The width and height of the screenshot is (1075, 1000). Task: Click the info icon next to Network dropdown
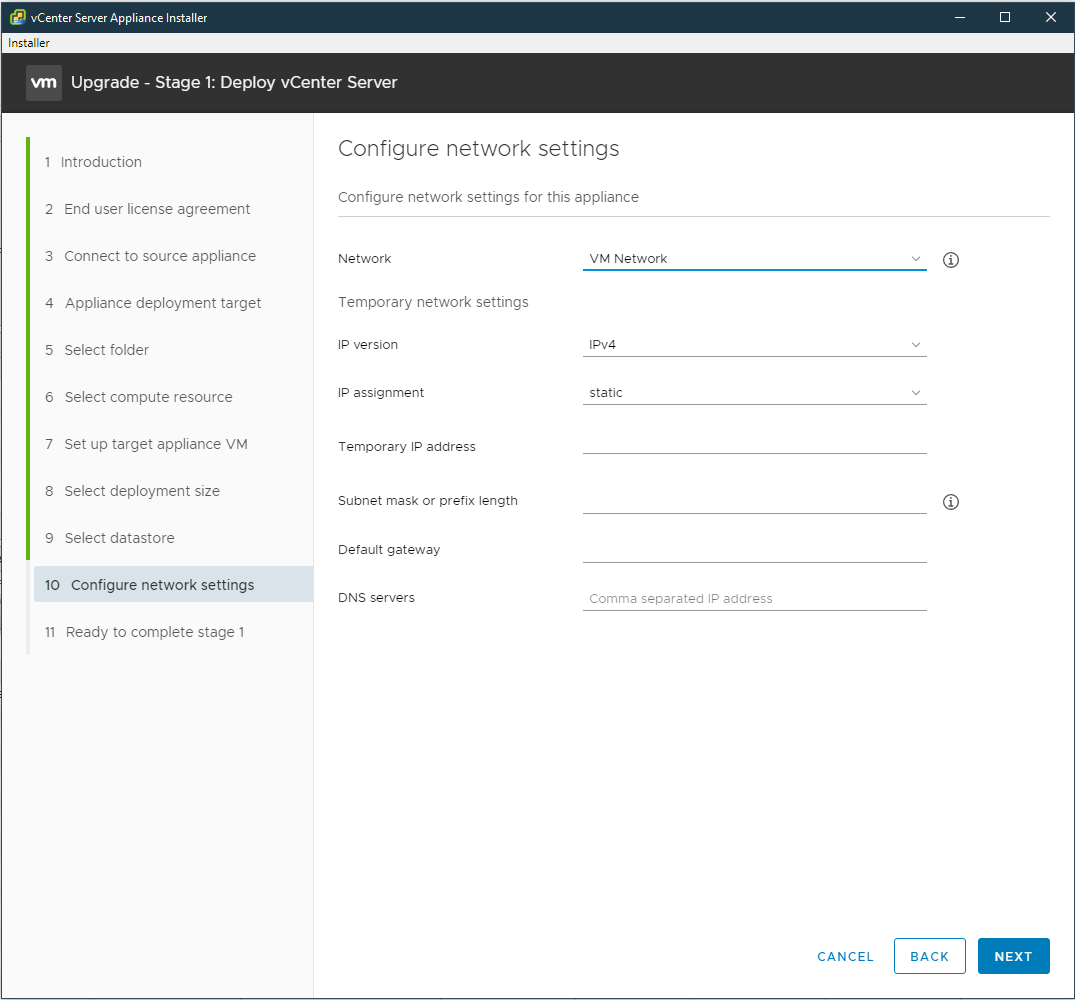pos(950,260)
